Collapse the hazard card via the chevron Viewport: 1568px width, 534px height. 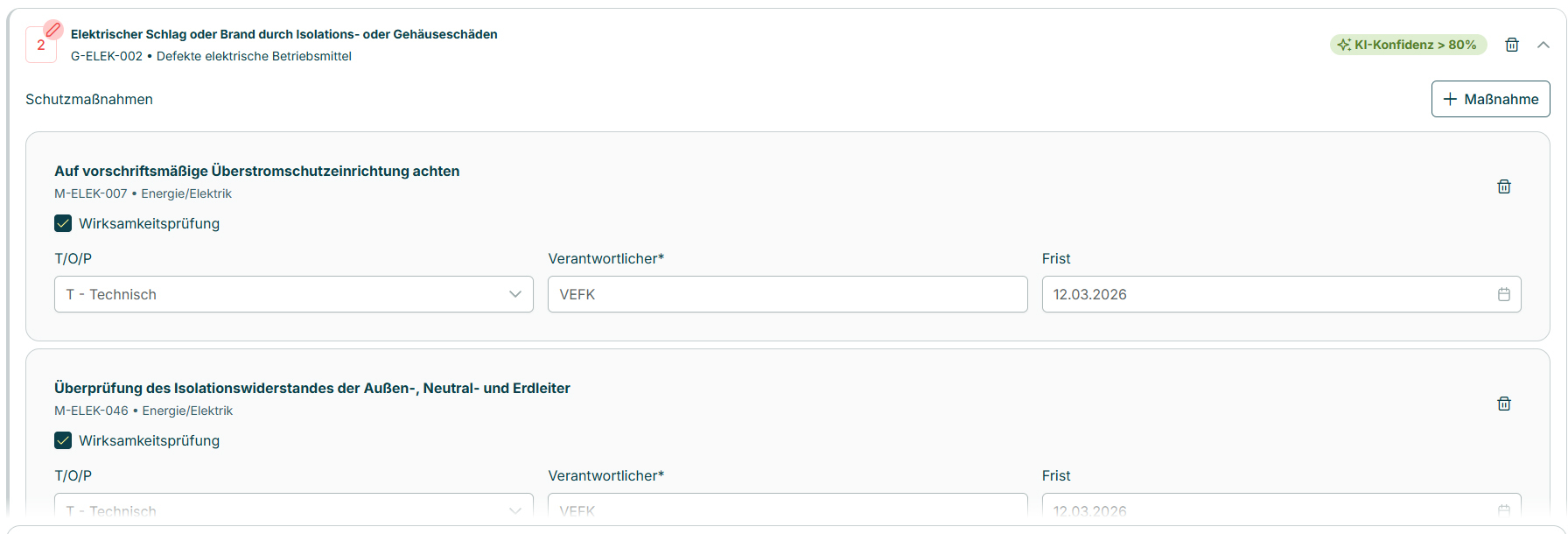click(1543, 45)
